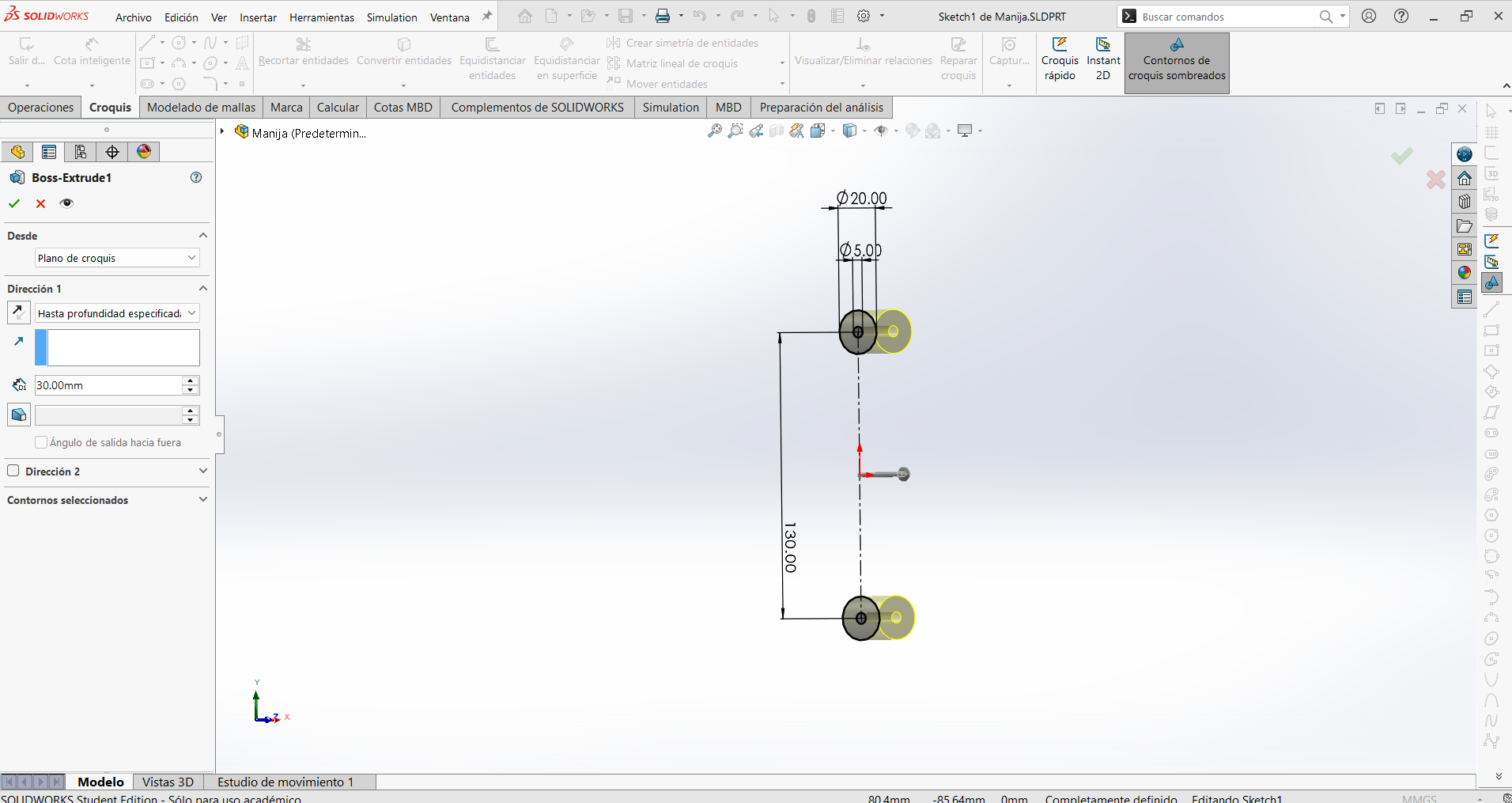The width and height of the screenshot is (1512, 803).
Task: Cancel Boss-Extrude1 with the red X
Action: 41,203
